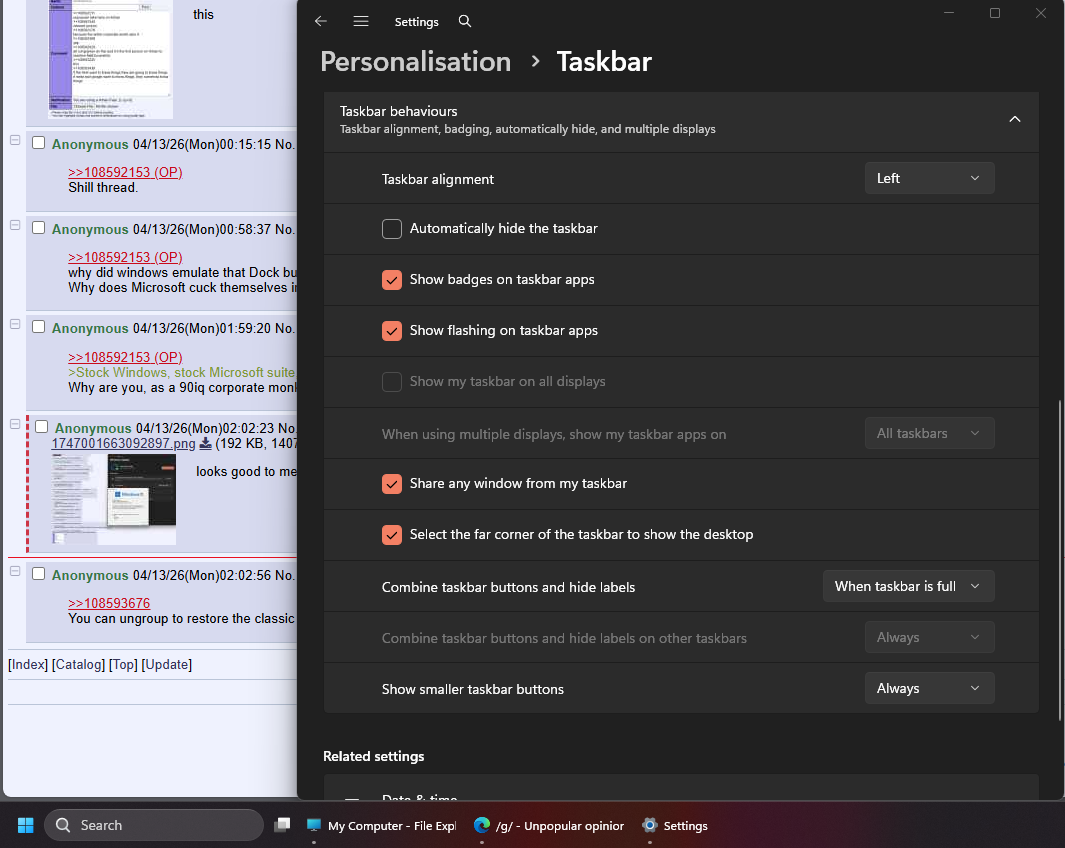The width and height of the screenshot is (1065, 848).
Task: Uncheck Show badges on taskbar apps
Action: [392, 280]
